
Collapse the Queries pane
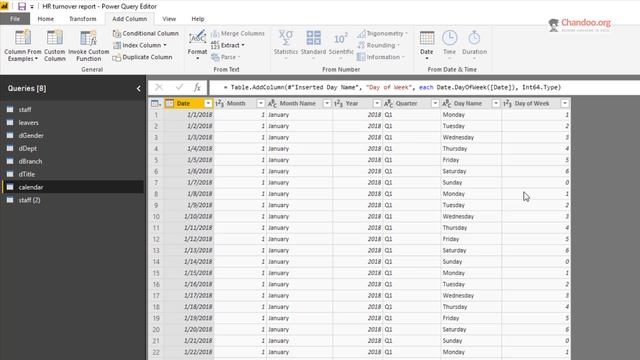coord(139,89)
